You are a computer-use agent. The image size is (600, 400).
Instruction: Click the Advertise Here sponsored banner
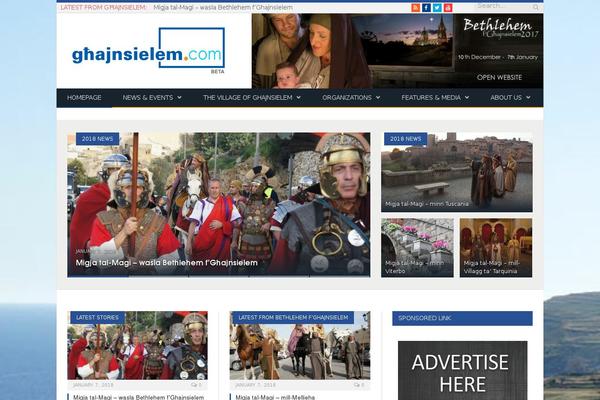pyautogui.click(x=462, y=371)
